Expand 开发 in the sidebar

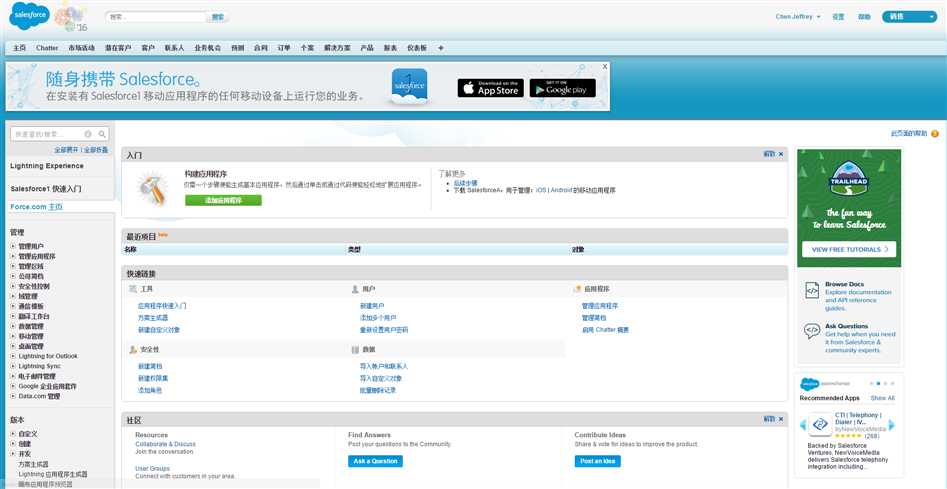(13, 453)
